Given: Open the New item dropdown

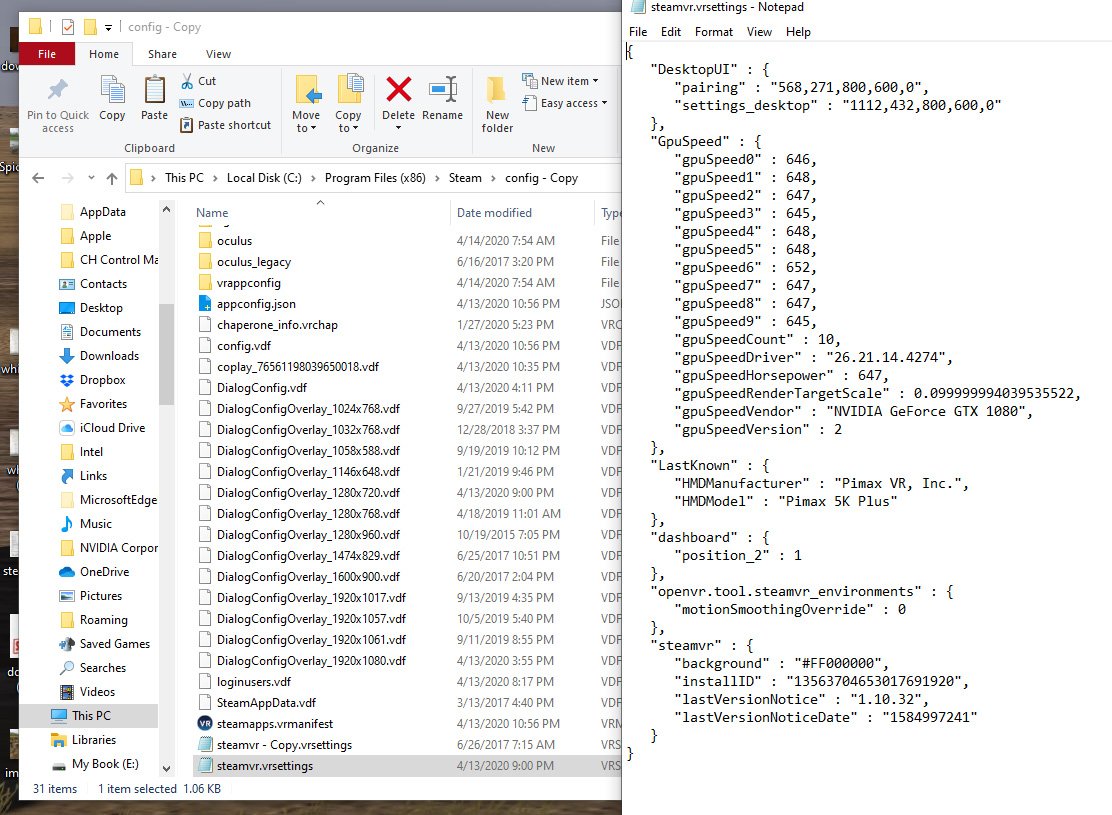Looking at the screenshot, I should point(560,81).
